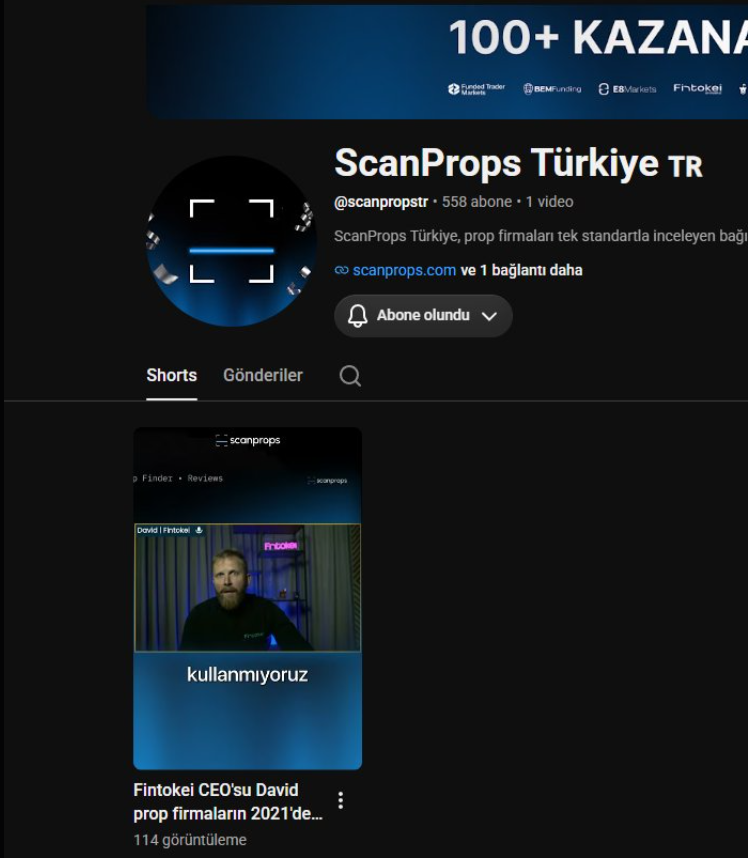Screen dimensions: 748x858
Task: Click the ScanProps channel avatar
Action: coord(231,241)
